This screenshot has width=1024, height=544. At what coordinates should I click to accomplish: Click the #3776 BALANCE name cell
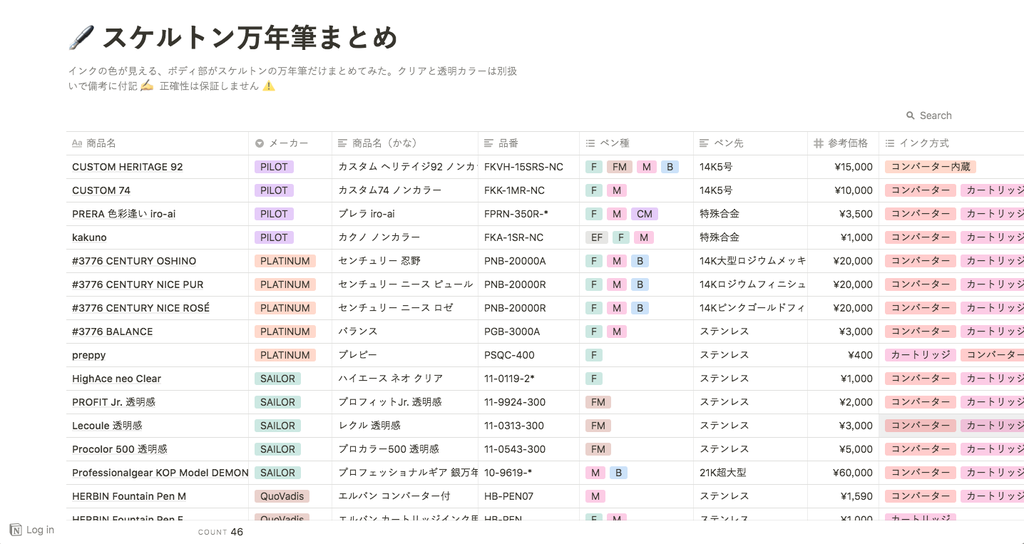(157, 331)
